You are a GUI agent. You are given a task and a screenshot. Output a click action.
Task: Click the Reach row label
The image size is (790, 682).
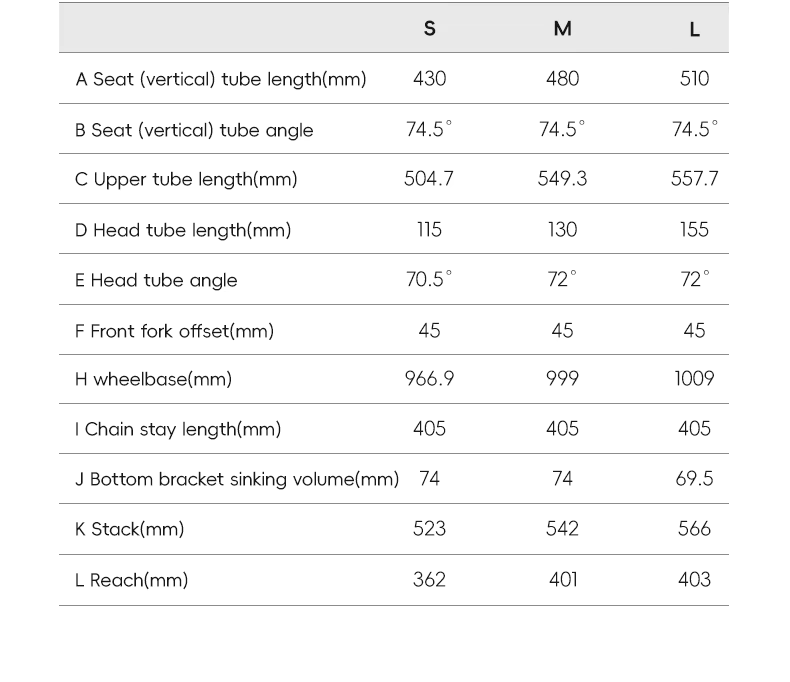(131, 580)
